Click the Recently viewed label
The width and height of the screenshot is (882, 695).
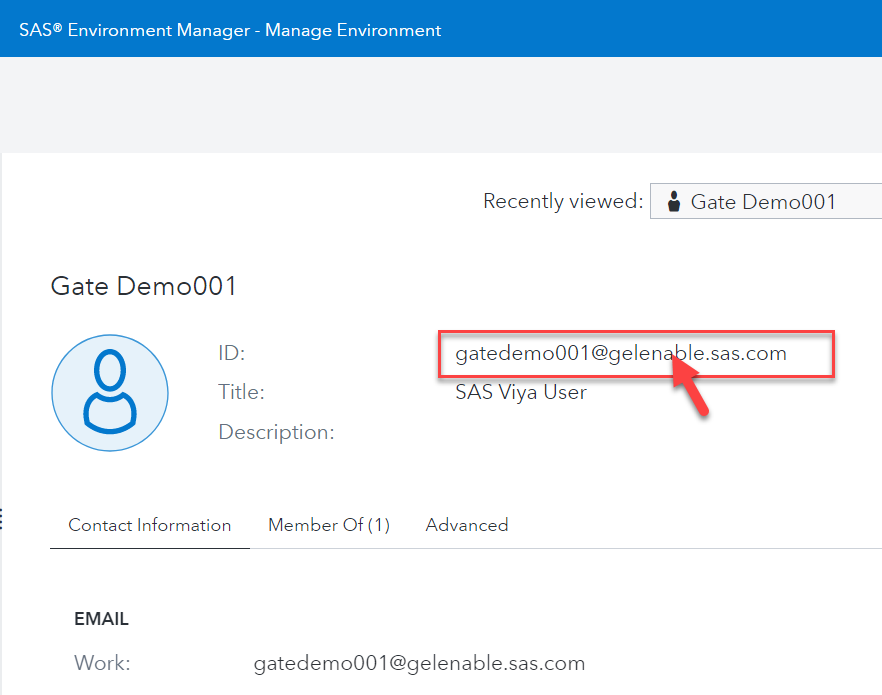tap(563, 201)
